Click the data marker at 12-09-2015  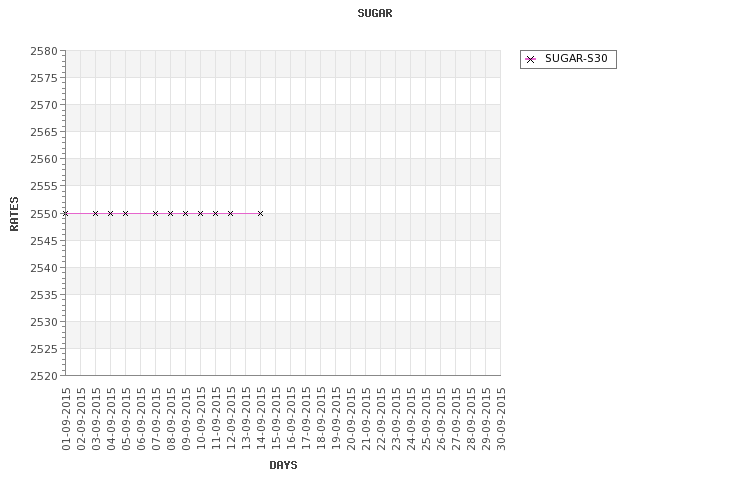pyautogui.click(x=231, y=213)
